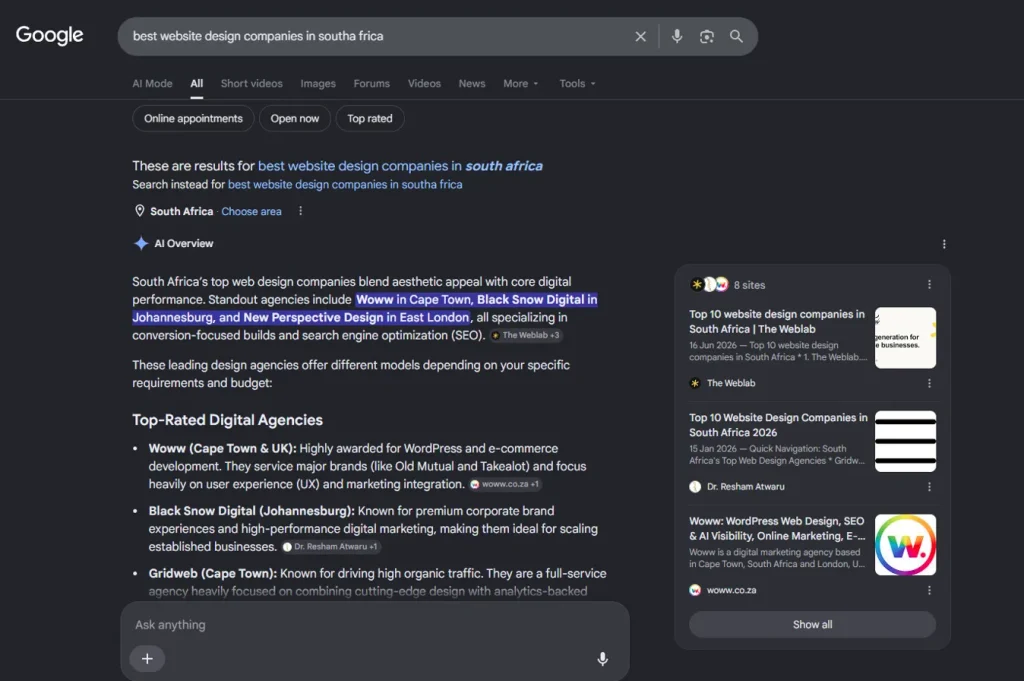Click the Woww logo thumbnail
The height and width of the screenshot is (681, 1024).
point(905,545)
